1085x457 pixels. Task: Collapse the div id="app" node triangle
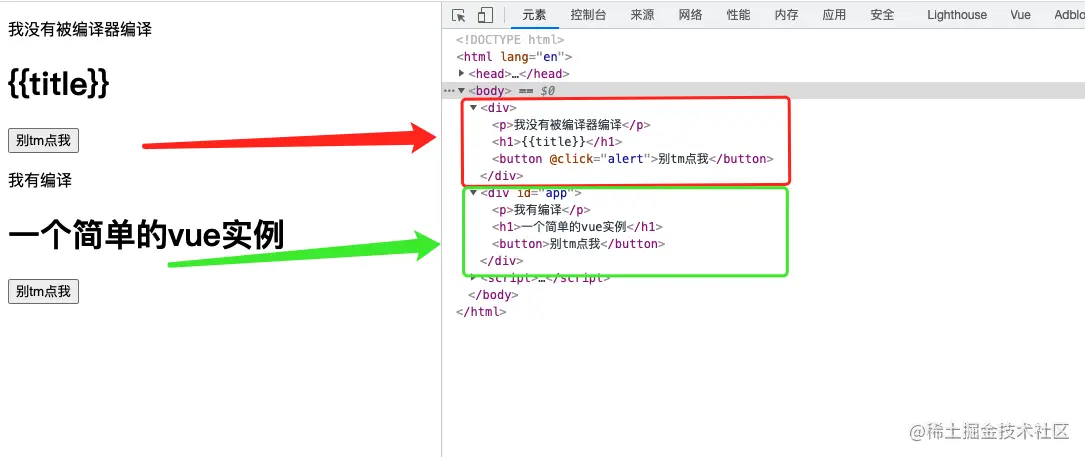473,192
